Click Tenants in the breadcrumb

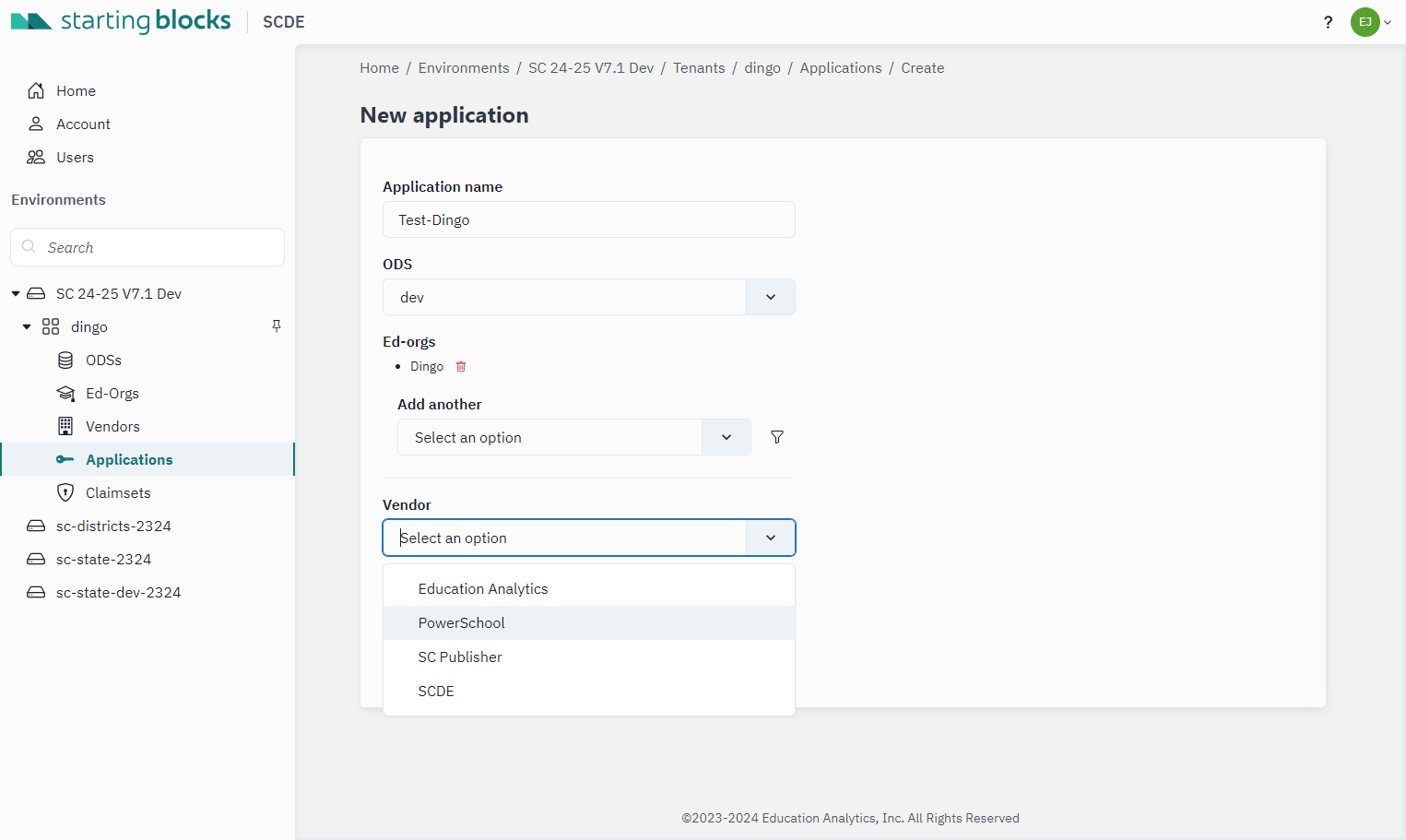point(699,67)
